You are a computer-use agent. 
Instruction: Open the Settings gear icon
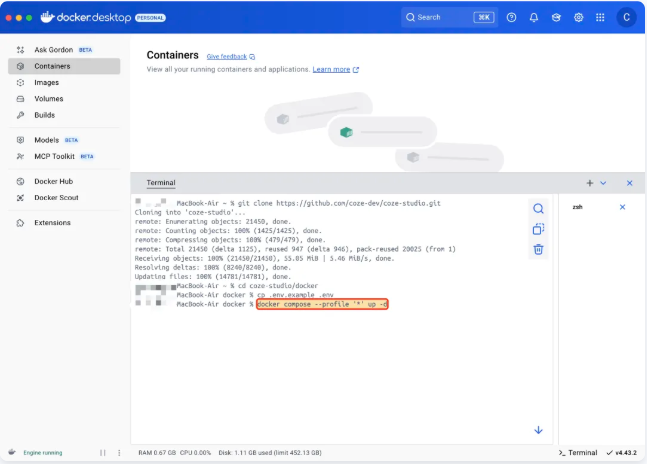578,17
